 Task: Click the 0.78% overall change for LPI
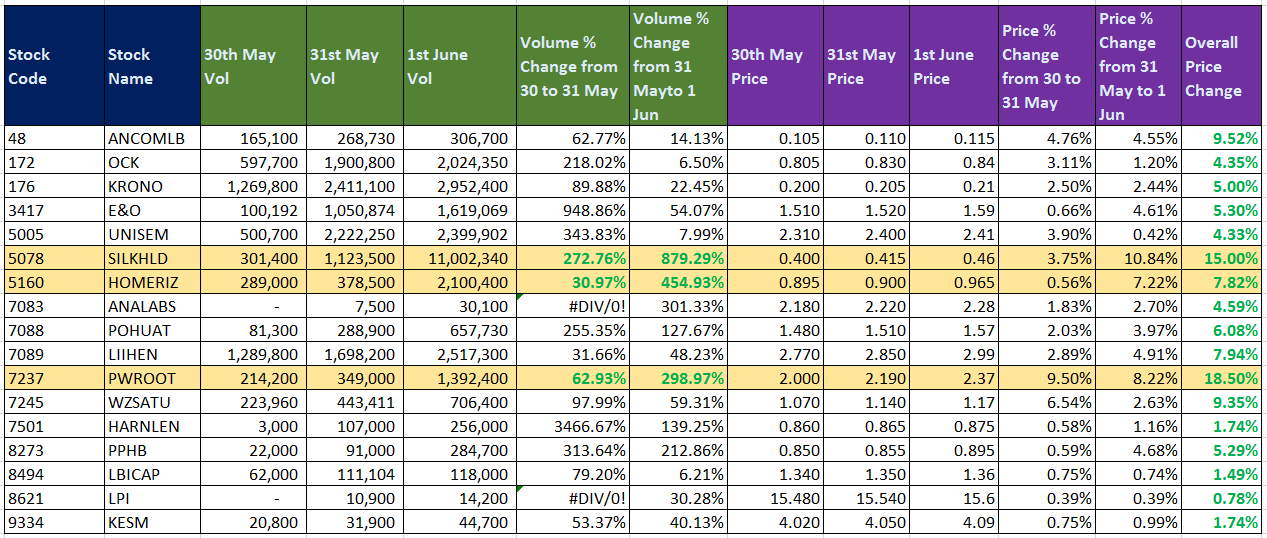pyautogui.click(x=1222, y=498)
